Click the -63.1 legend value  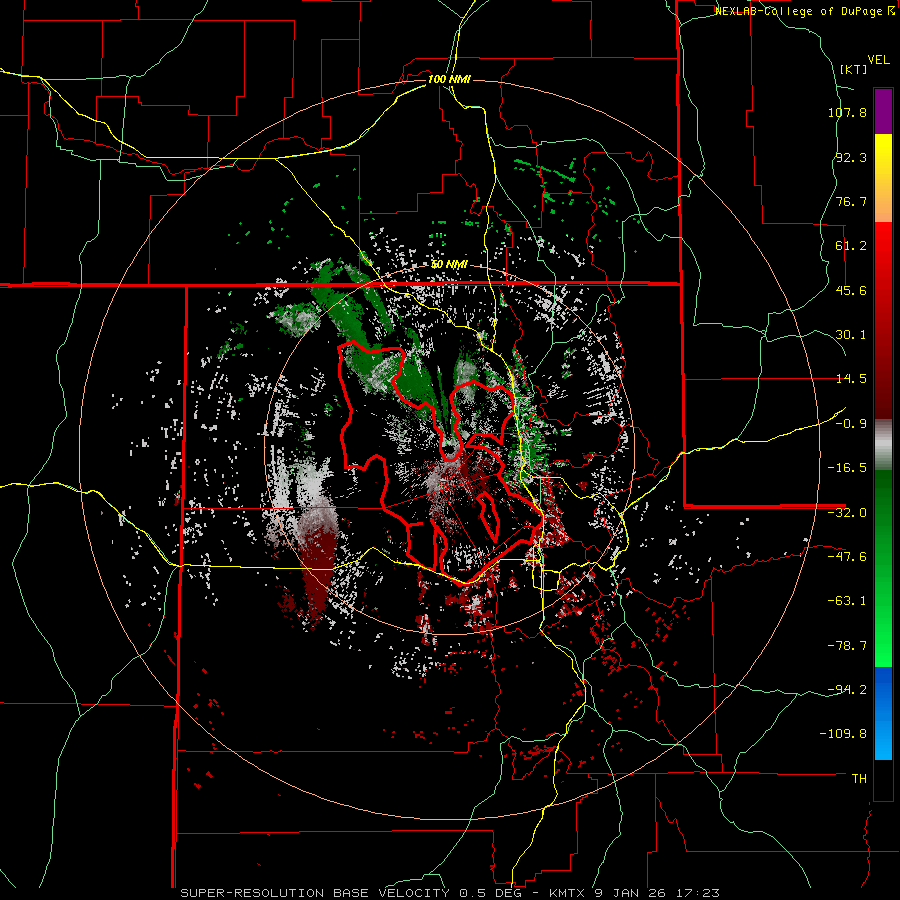point(847,601)
